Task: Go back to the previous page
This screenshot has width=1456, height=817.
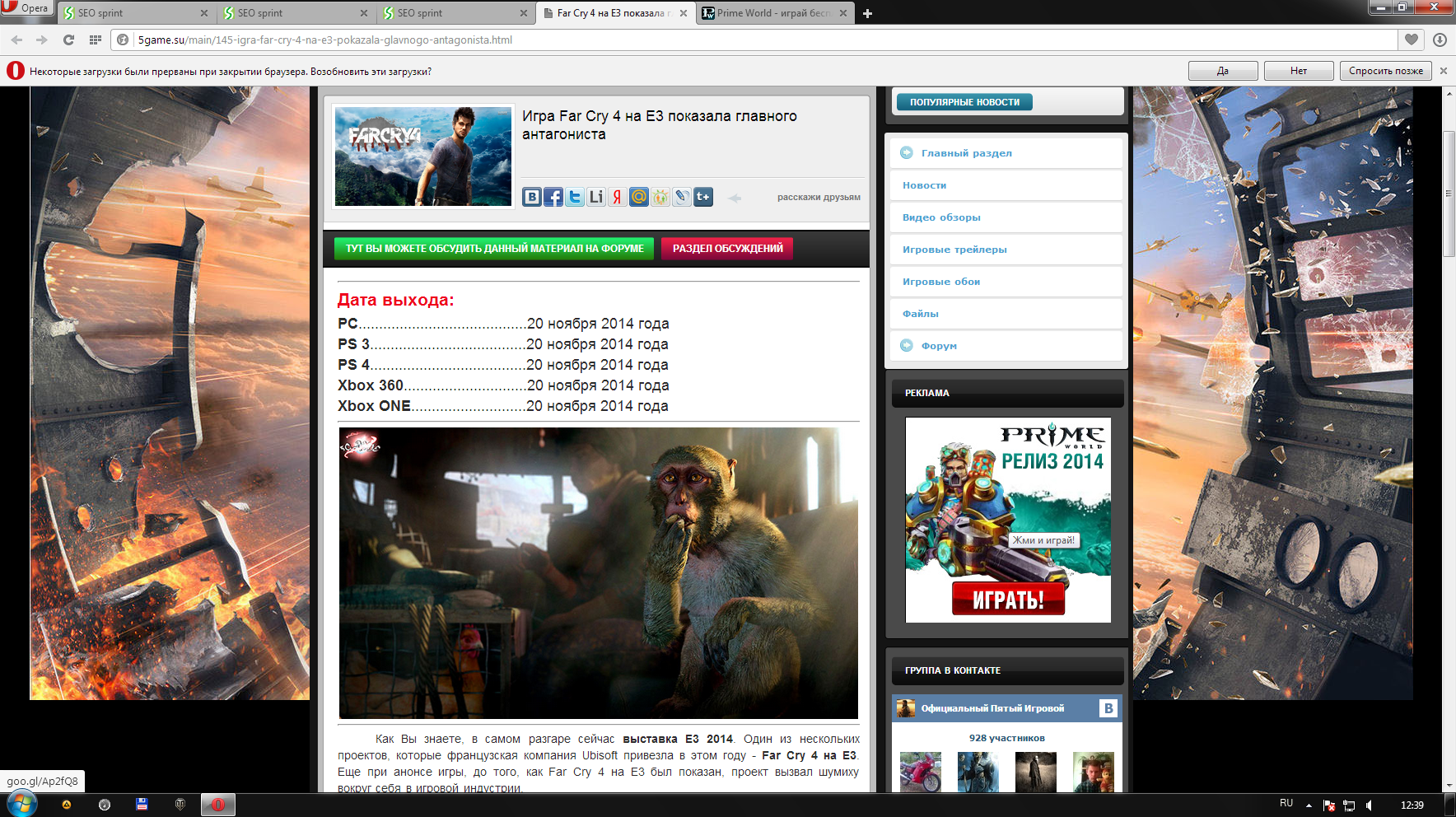Action: tap(16, 40)
